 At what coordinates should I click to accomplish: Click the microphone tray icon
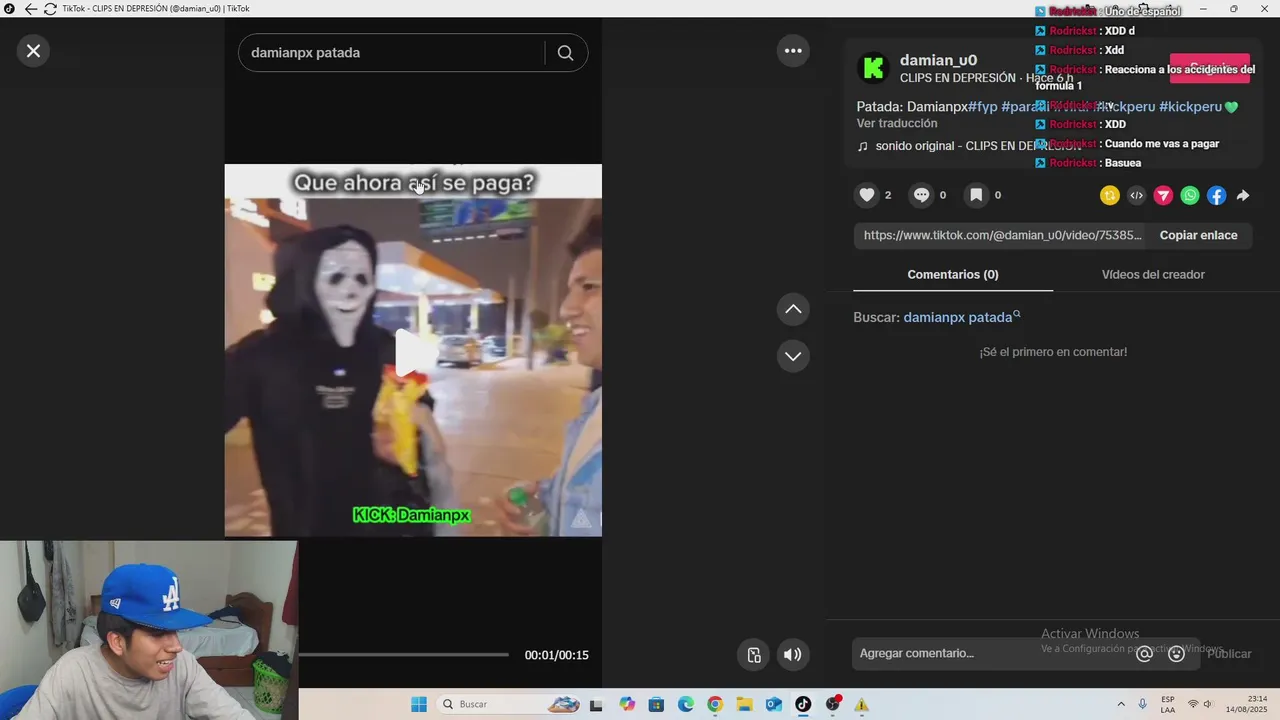(1142, 704)
